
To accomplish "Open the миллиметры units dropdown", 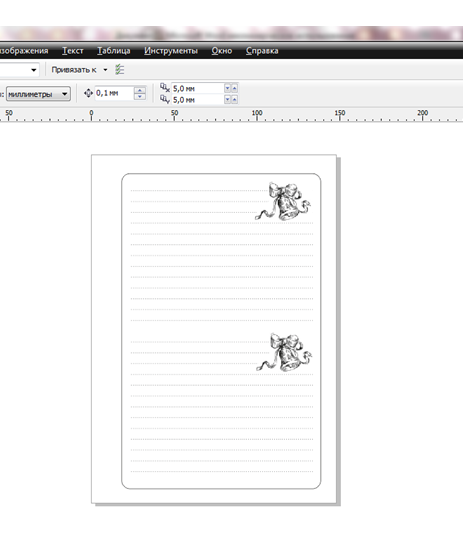I will click(38, 94).
